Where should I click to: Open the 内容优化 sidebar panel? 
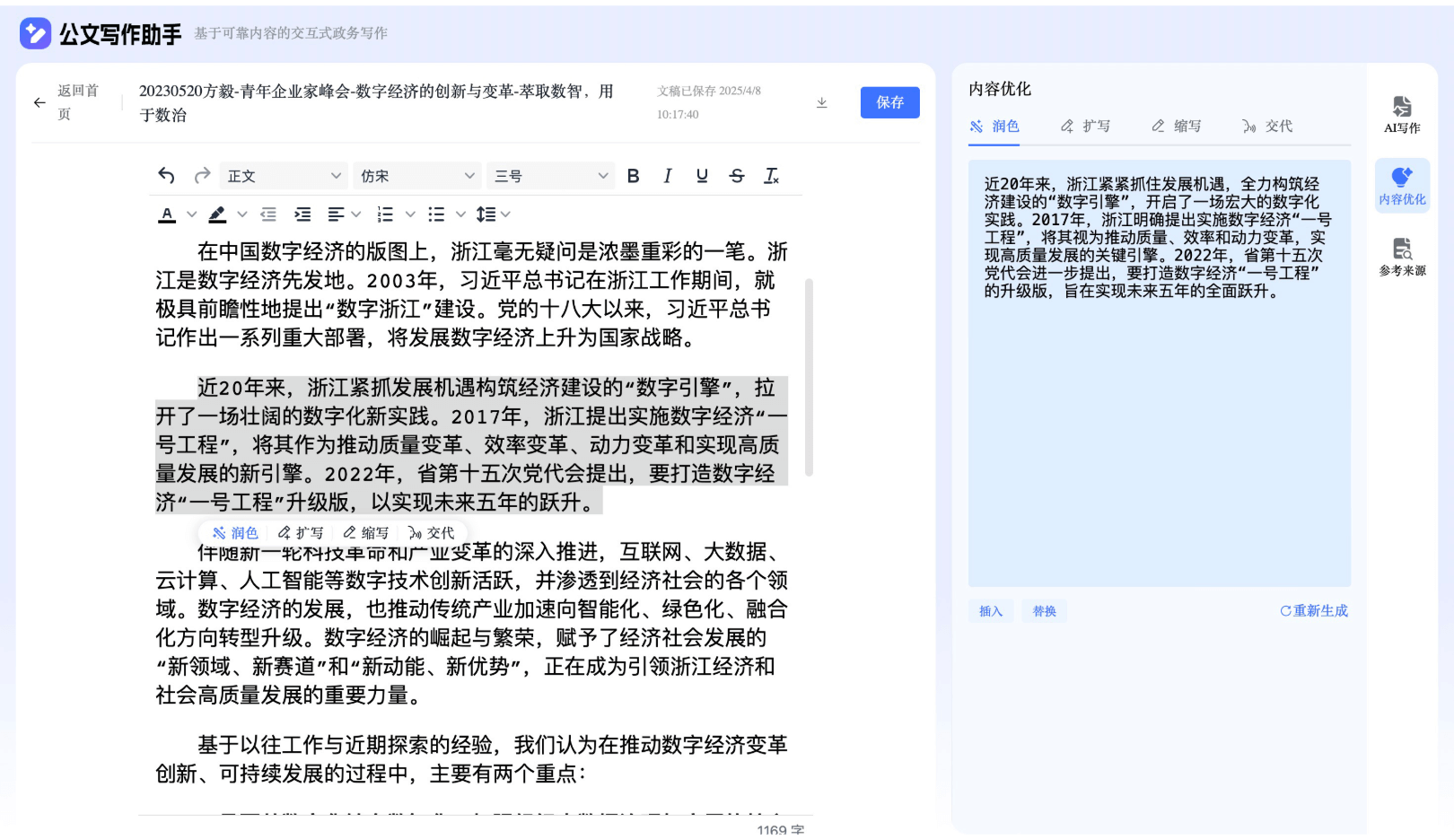(1402, 186)
